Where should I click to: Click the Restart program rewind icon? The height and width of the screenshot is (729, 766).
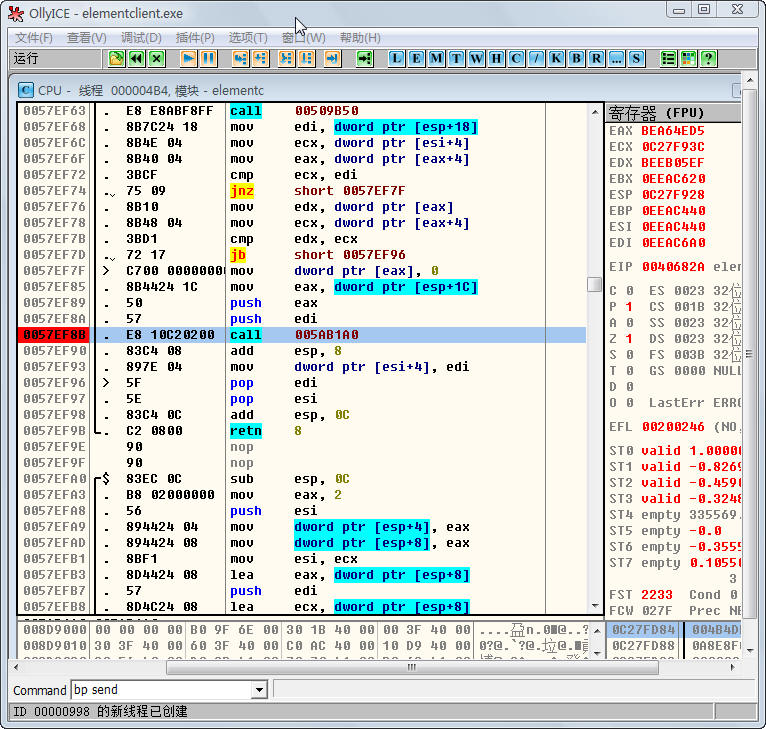[x=136, y=59]
